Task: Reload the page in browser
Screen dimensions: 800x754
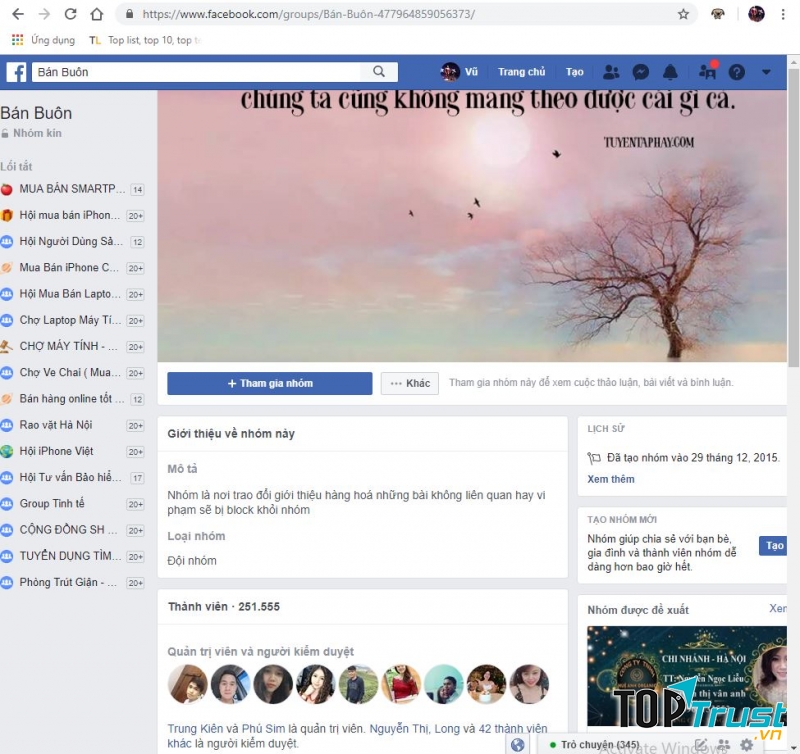Action: pos(70,14)
